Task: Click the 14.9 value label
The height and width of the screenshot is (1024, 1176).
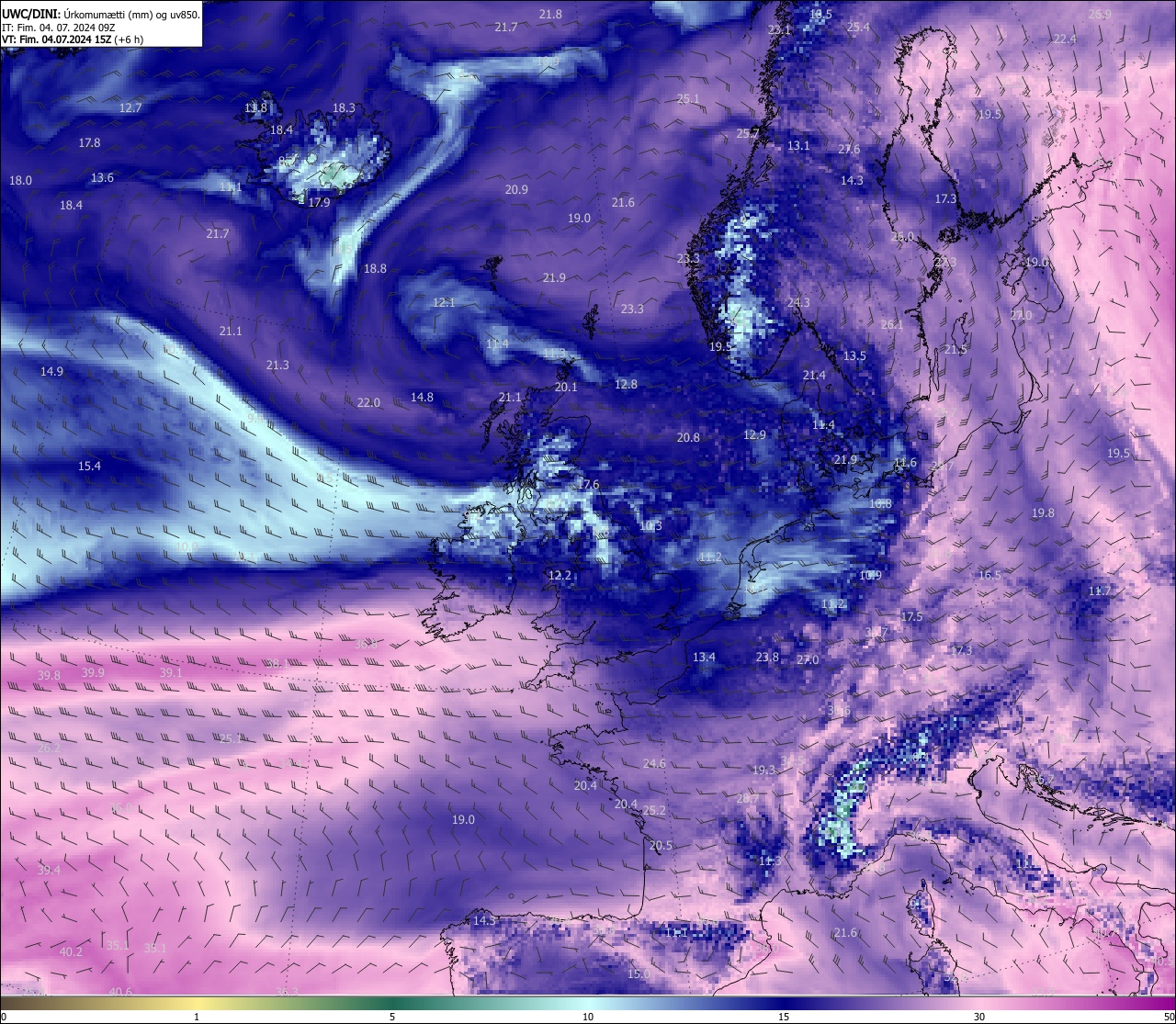Action: (x=51, y=371)
